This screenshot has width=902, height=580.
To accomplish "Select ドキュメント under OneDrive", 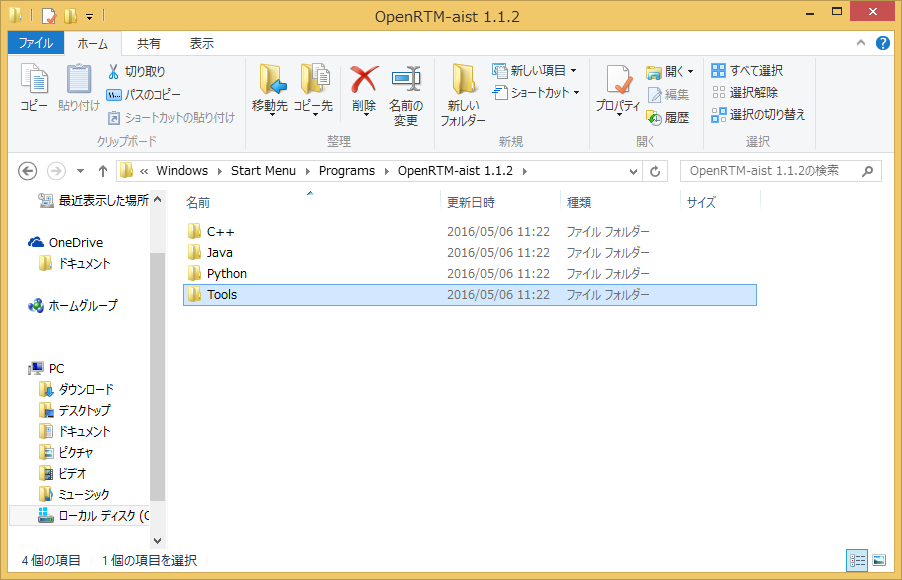I will point(75,264).
